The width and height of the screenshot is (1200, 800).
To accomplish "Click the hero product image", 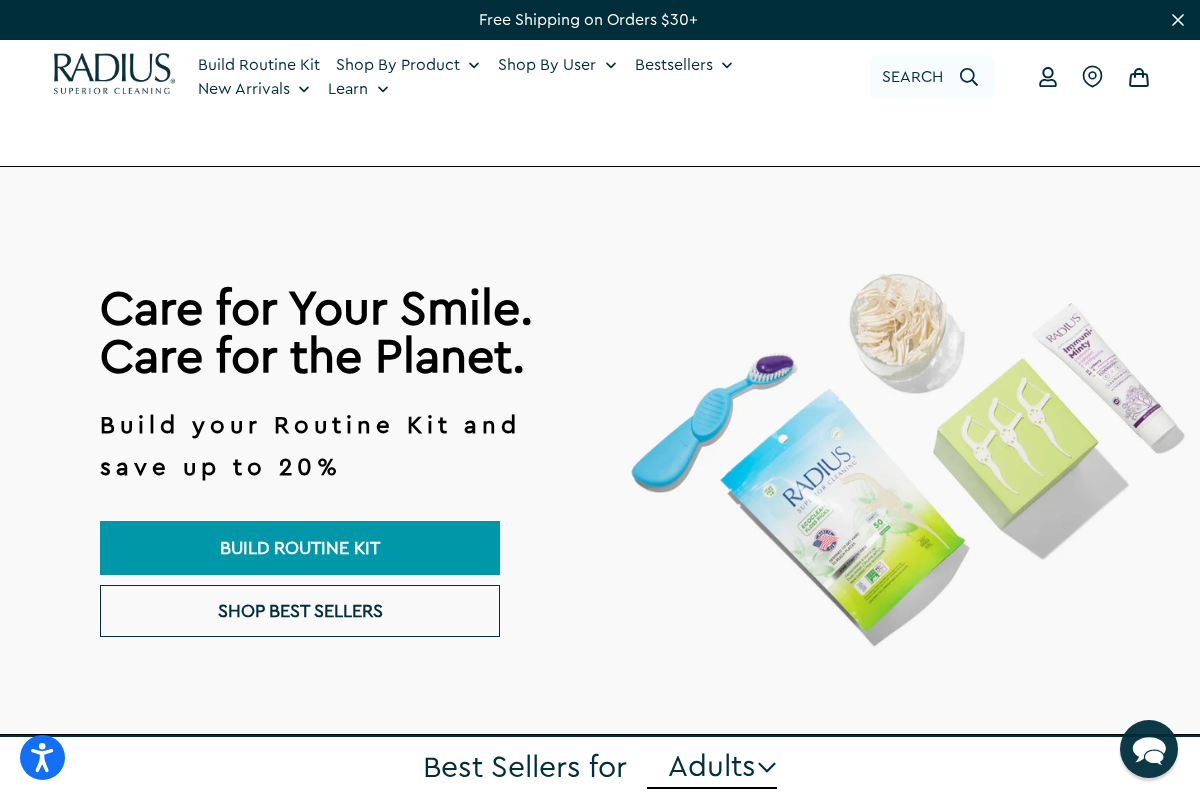I will coord(907,458).
